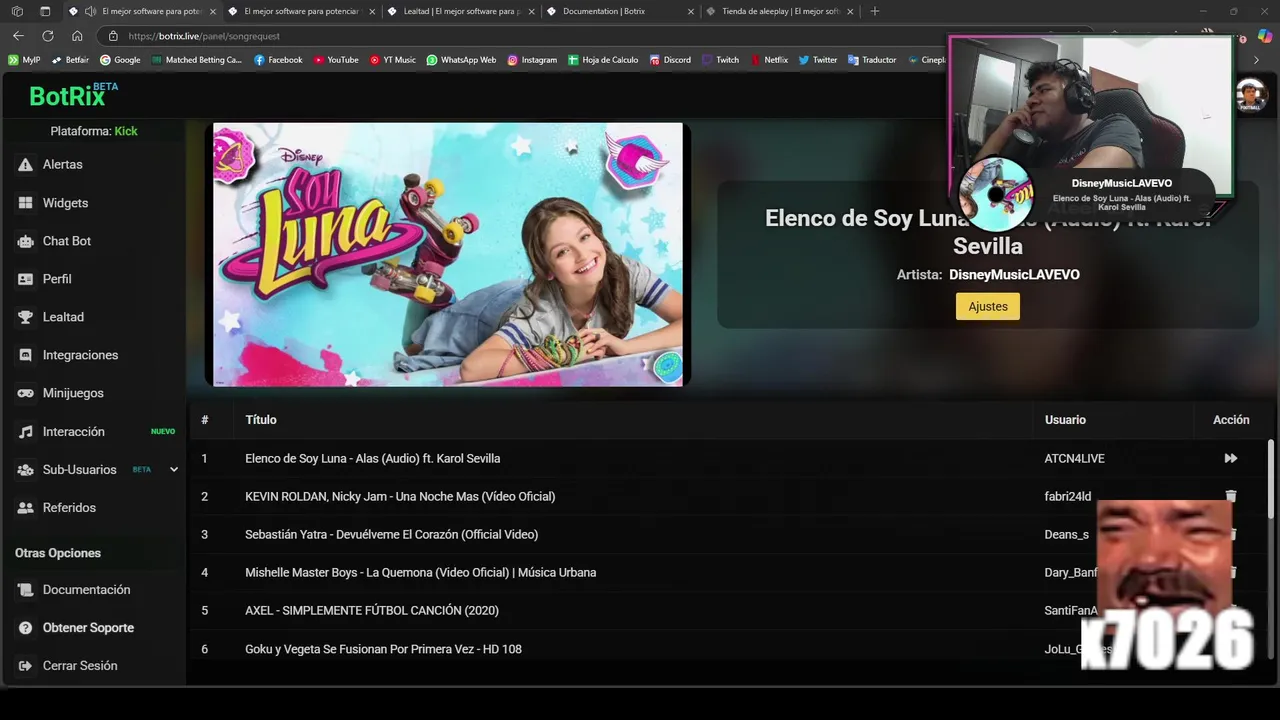Mute the audio-playing first tab

coord(91,11)
